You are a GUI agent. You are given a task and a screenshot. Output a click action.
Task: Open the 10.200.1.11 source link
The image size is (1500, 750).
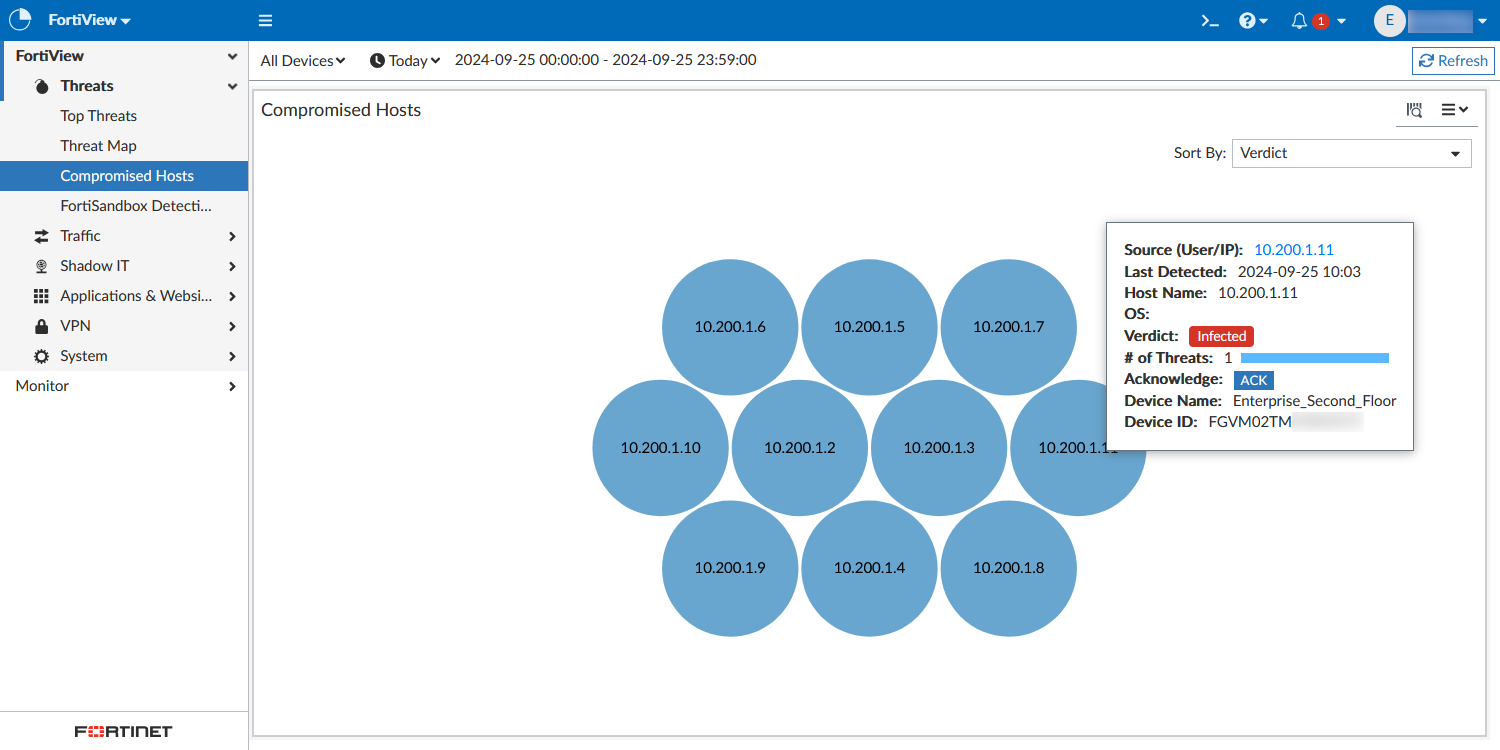pyautogui.click(x=1294, y=250)
